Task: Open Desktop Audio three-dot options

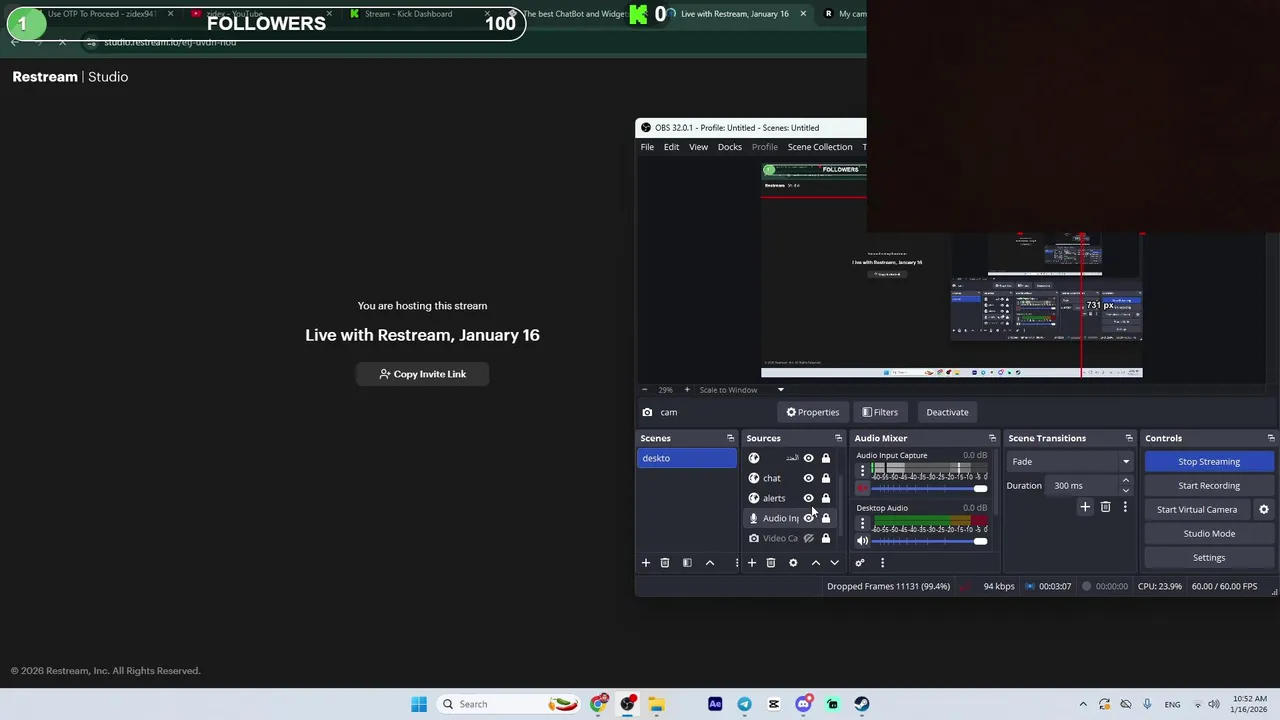Action: point(862,523)
